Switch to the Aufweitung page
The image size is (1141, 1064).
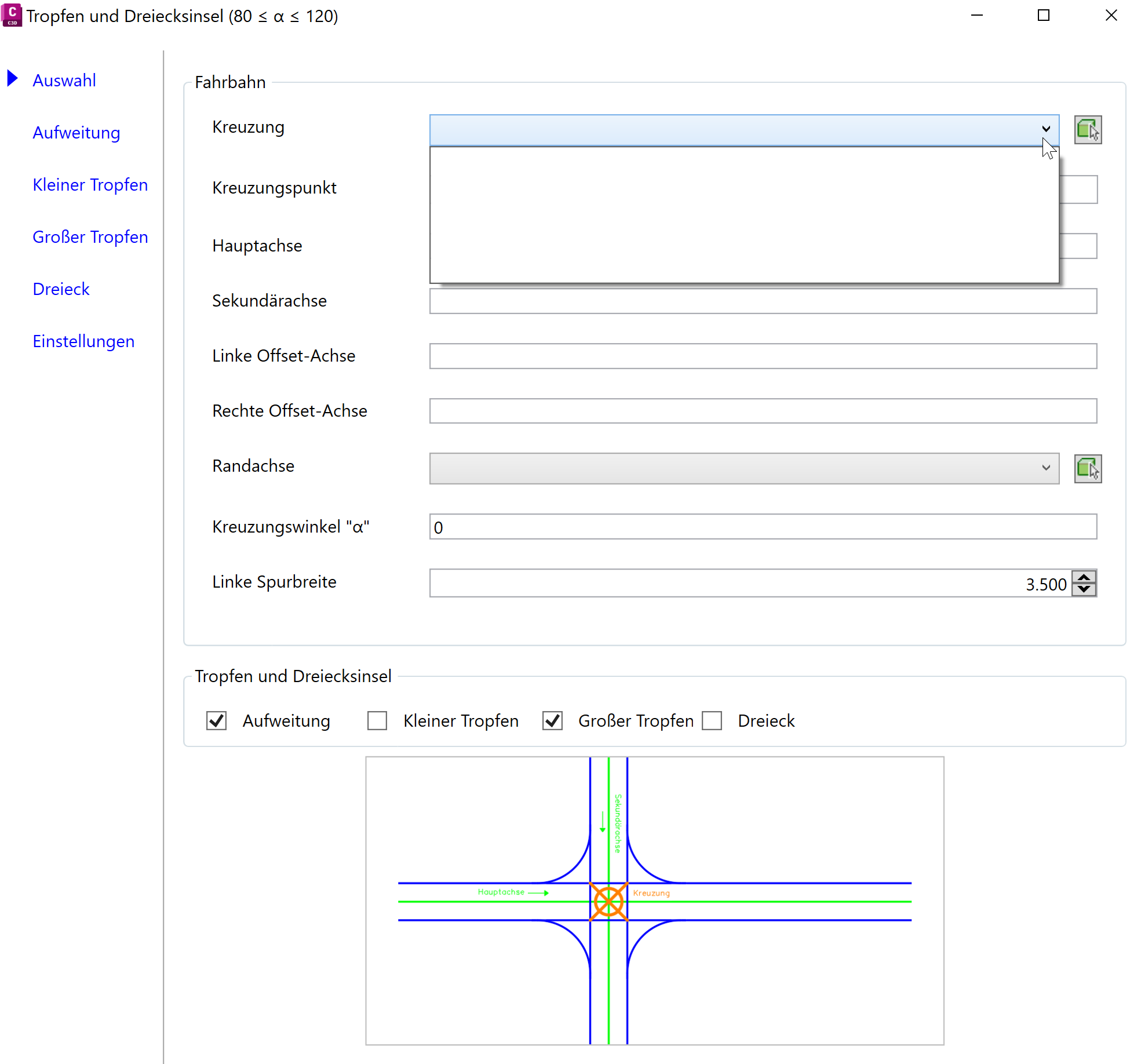(x=76, y=133)
